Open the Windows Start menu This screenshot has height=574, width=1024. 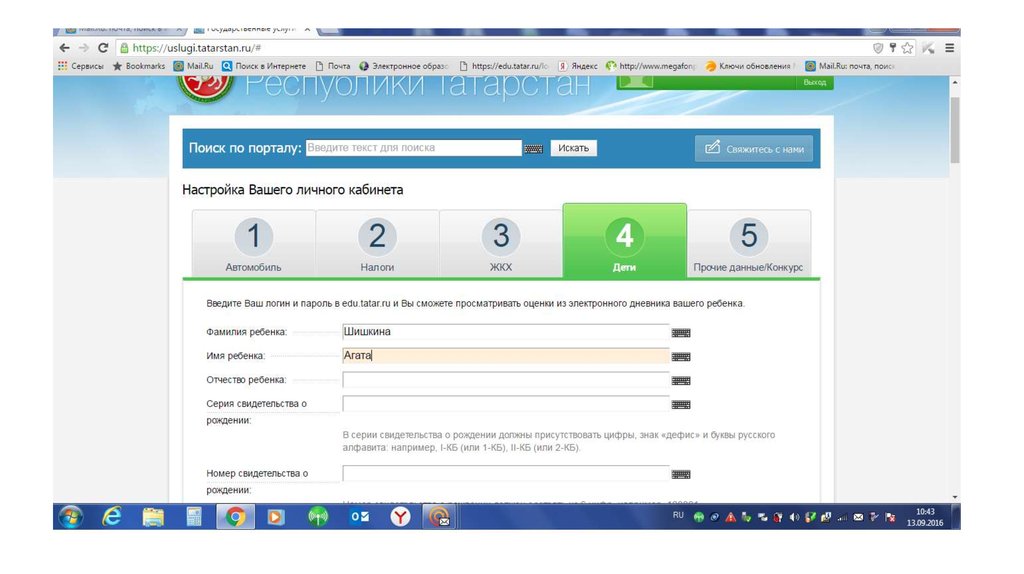click(71, 517)
